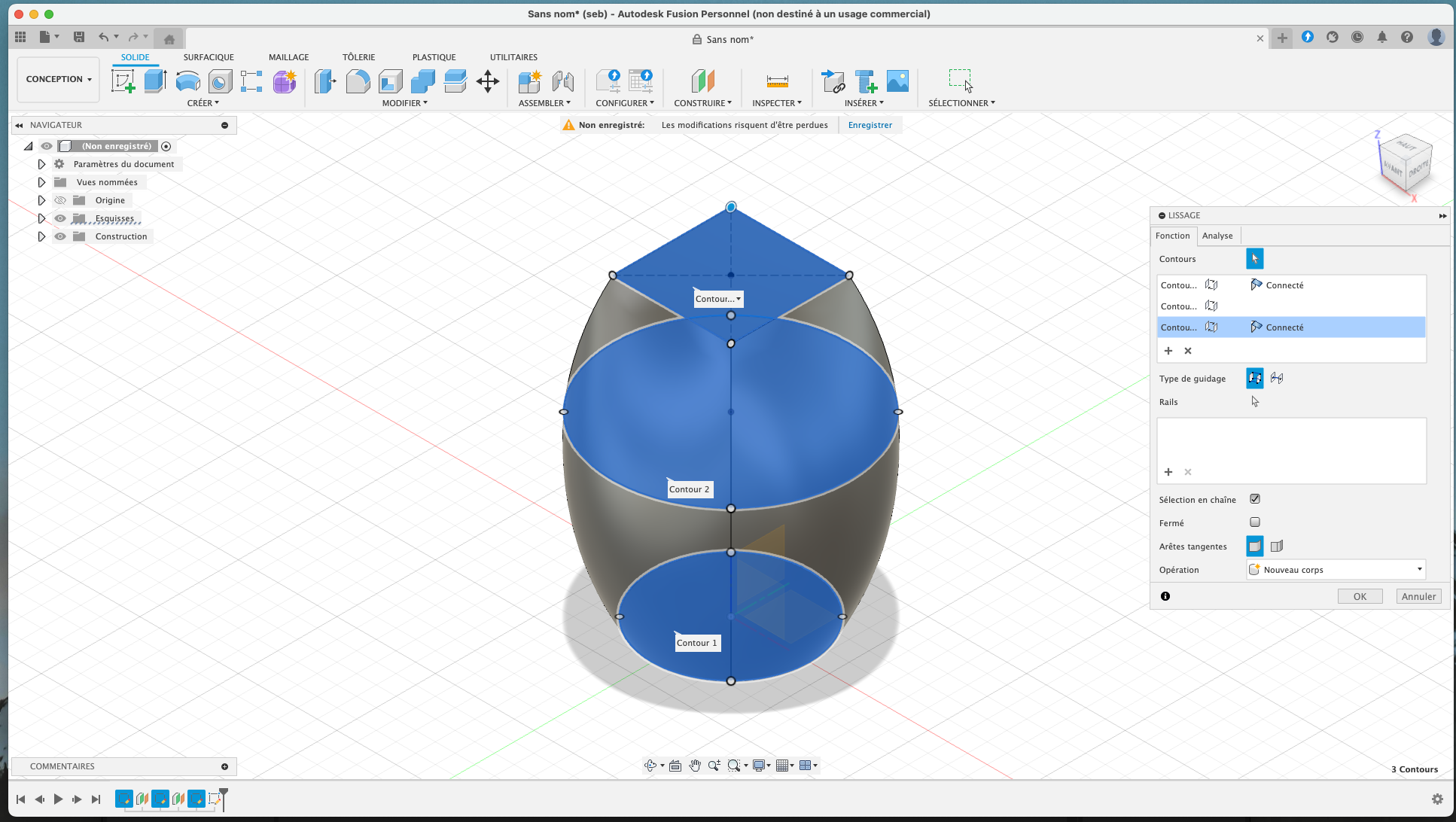Switch to the PLASTIQUE tab
The image size is (1456, 822).
(x=434, y=57)
